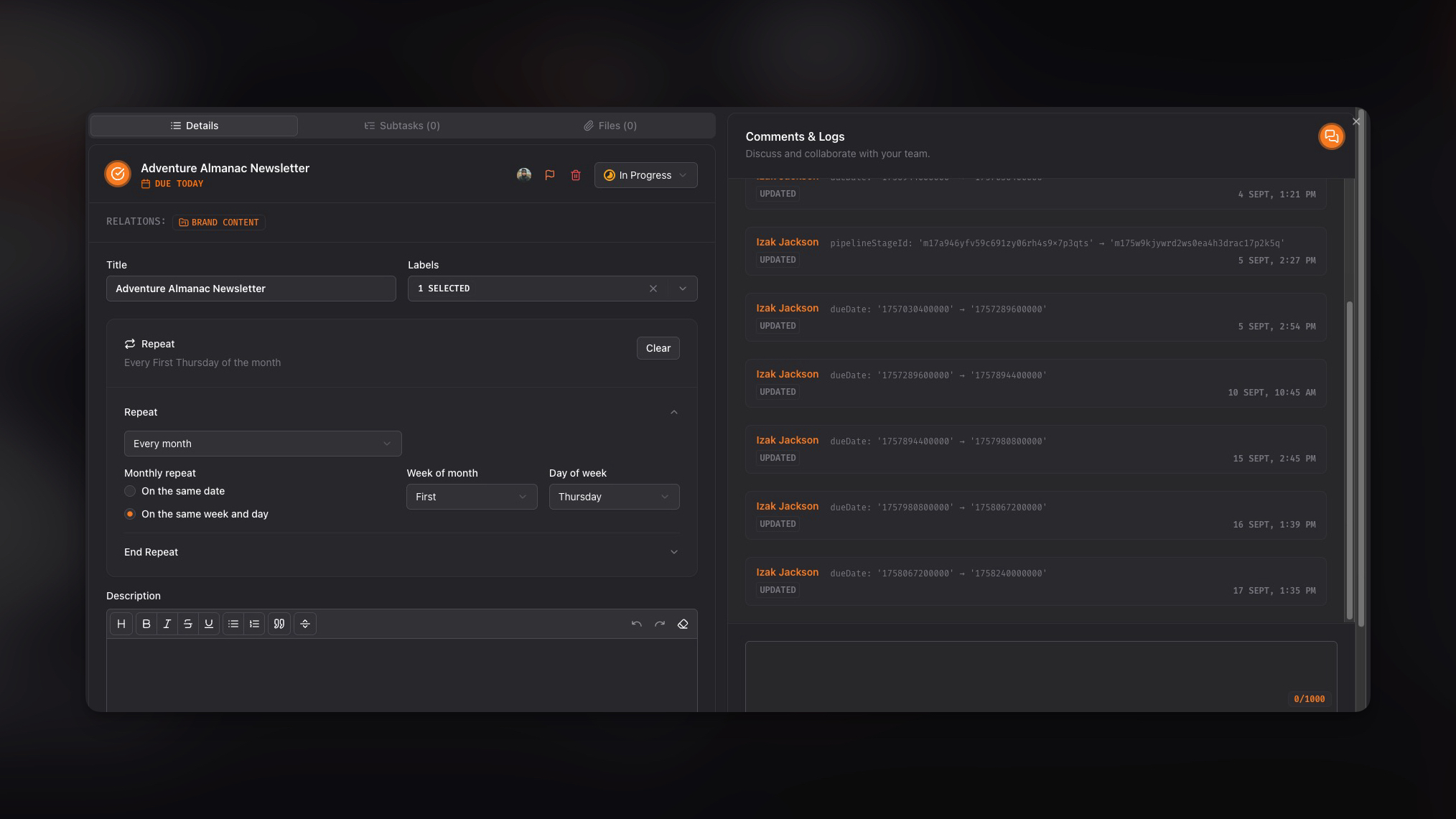Switch to the Files (0) tab
The width and height of the screenshot is (1456, 819).
click(x=610, y=126)
